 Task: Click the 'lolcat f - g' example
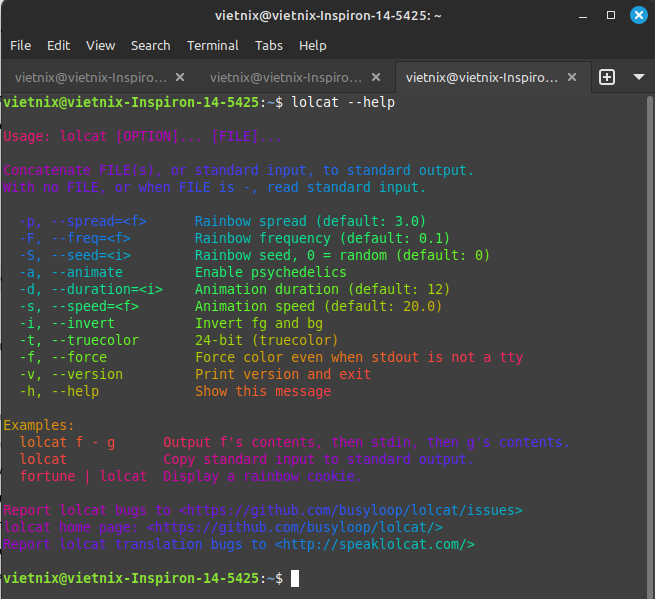tap(67, 442)
